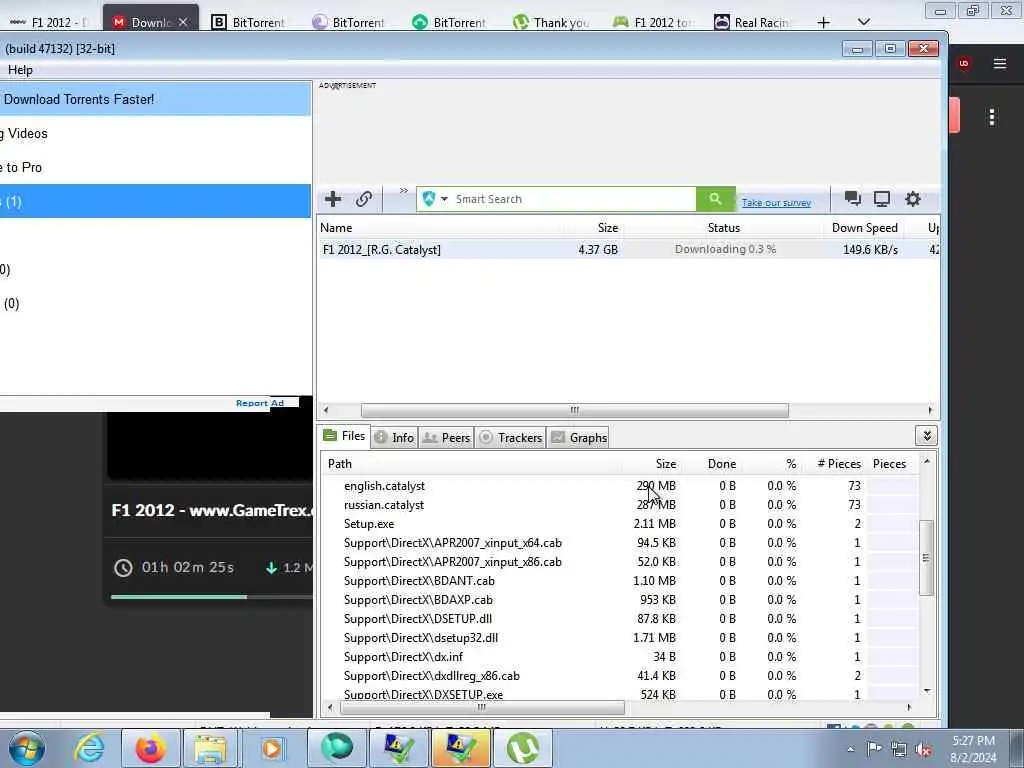Click horizontal scrollbar in files pane
The image size is (1024, 768).
click(x=482, y=707)
